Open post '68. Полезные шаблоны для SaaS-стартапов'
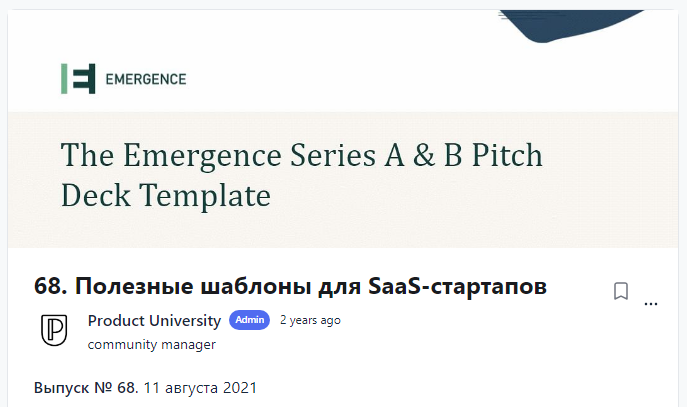 pos(290,287)
